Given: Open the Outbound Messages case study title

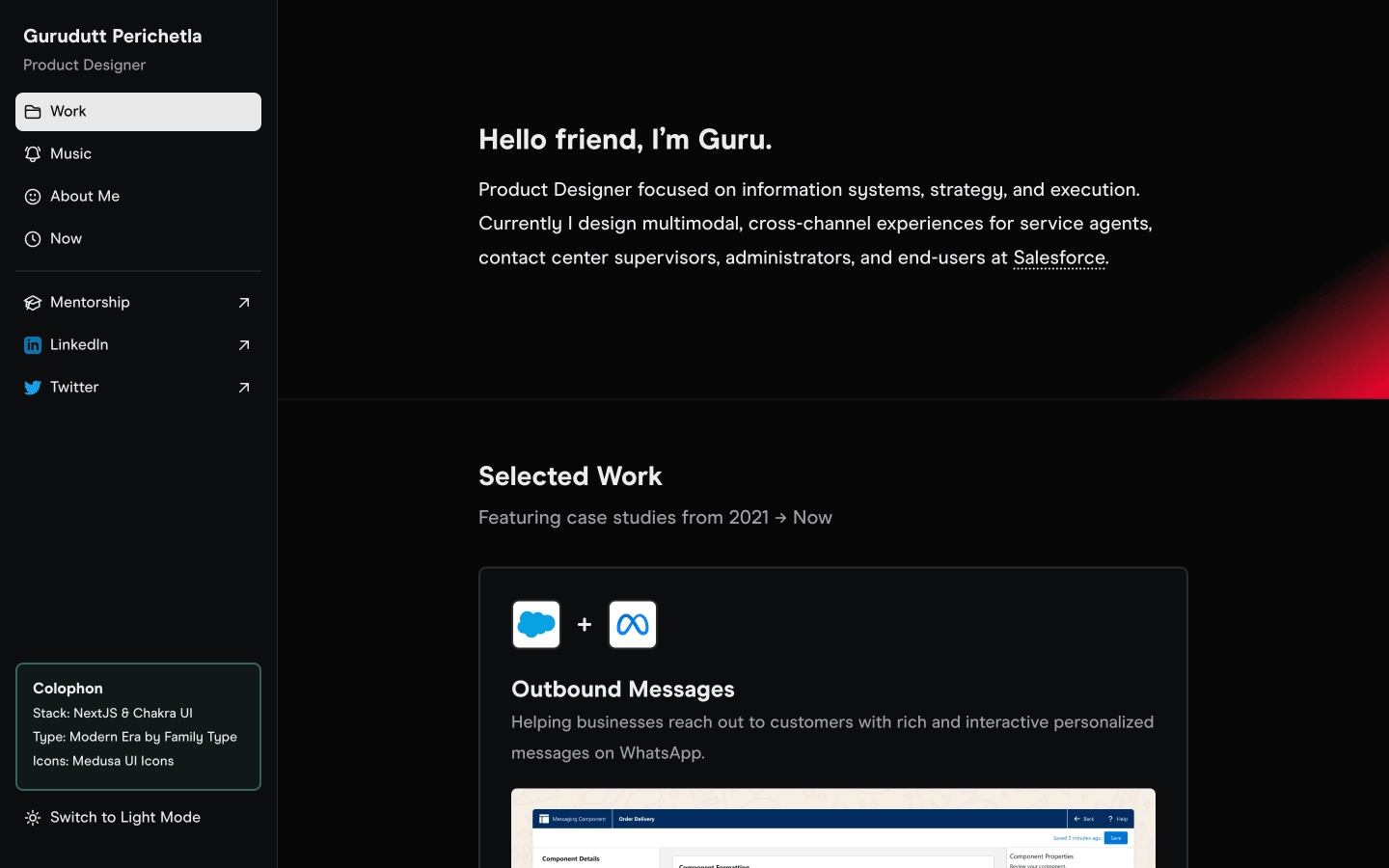Looking at the screenshot, I should pyautogui.click(x=623, y=690).
